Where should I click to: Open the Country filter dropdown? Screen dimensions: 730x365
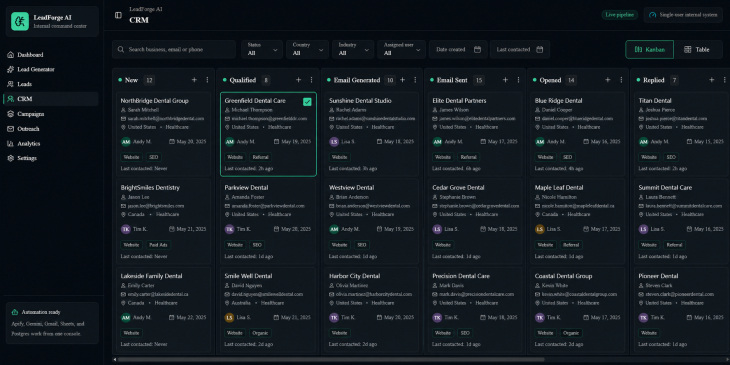(x=307, y=49)
